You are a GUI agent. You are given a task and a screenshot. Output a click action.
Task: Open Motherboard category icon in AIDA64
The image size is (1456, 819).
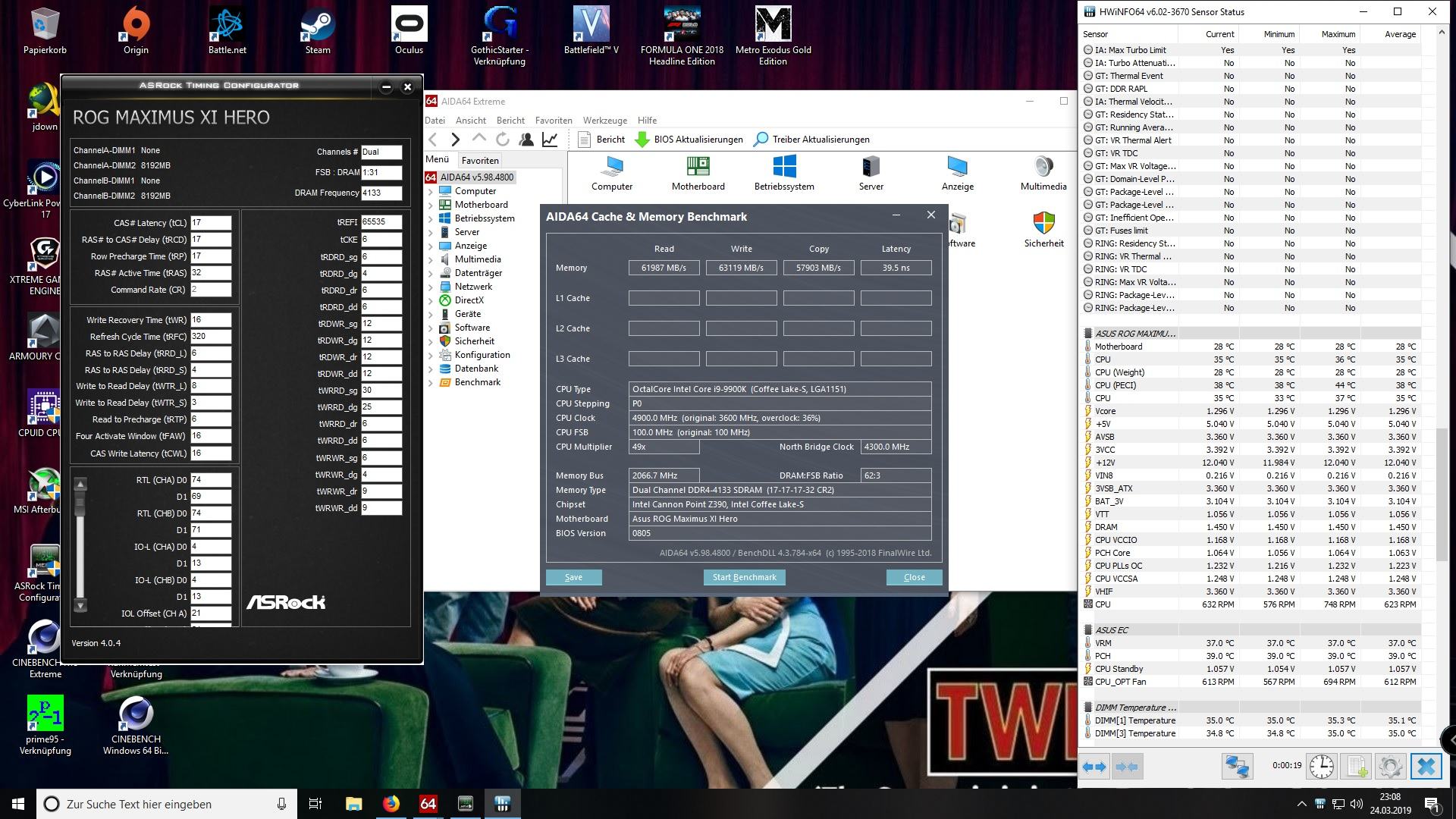tap(698, 174)
